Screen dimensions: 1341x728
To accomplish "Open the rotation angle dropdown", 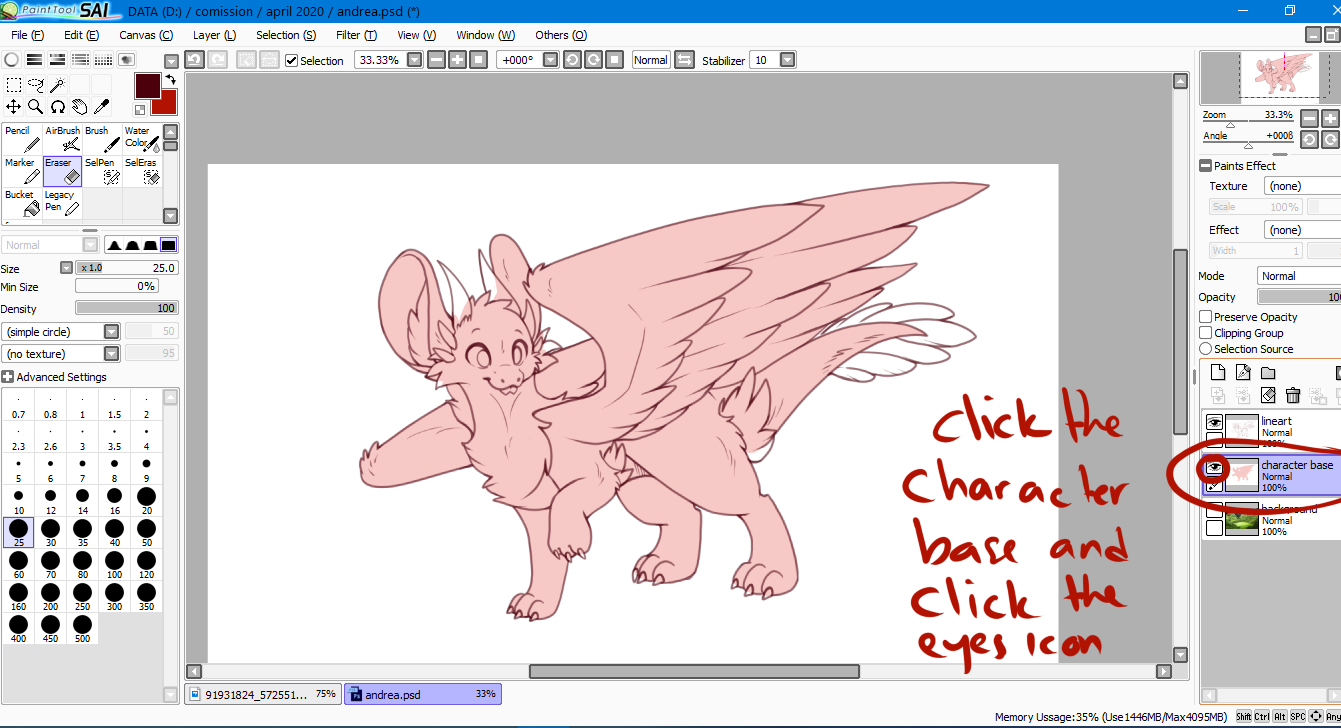I will point(550,60).
